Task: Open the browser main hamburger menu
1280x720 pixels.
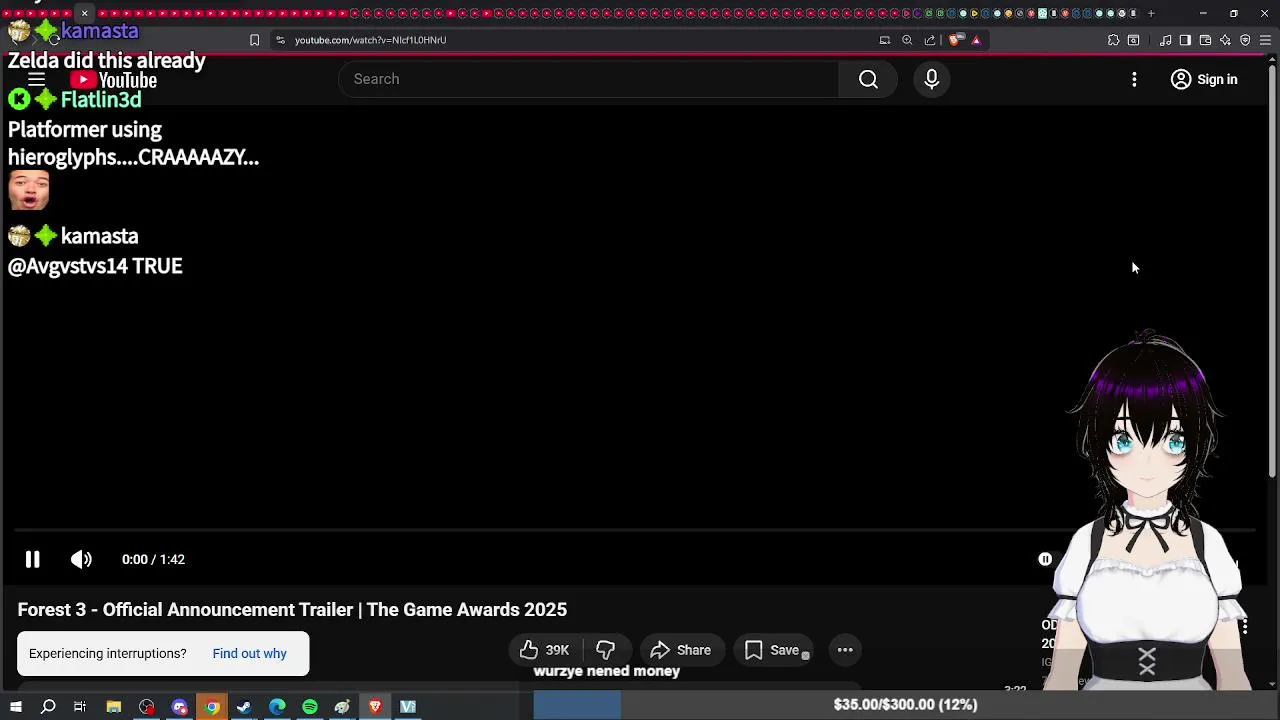Action: tap(1265, 40)
